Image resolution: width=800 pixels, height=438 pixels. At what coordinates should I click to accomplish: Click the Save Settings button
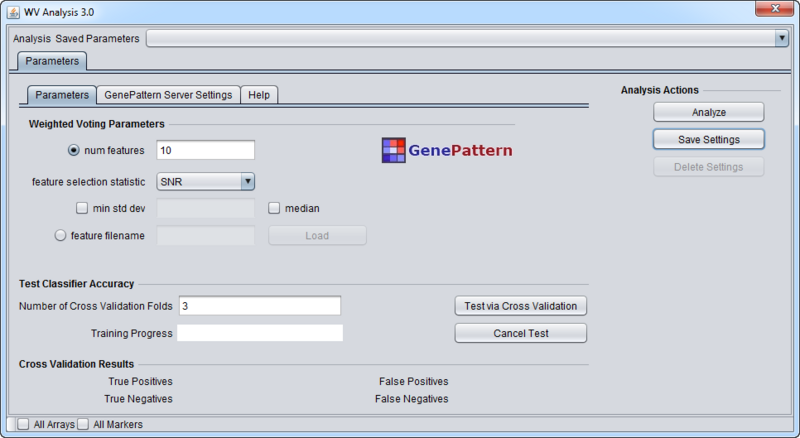coord(709,139)
